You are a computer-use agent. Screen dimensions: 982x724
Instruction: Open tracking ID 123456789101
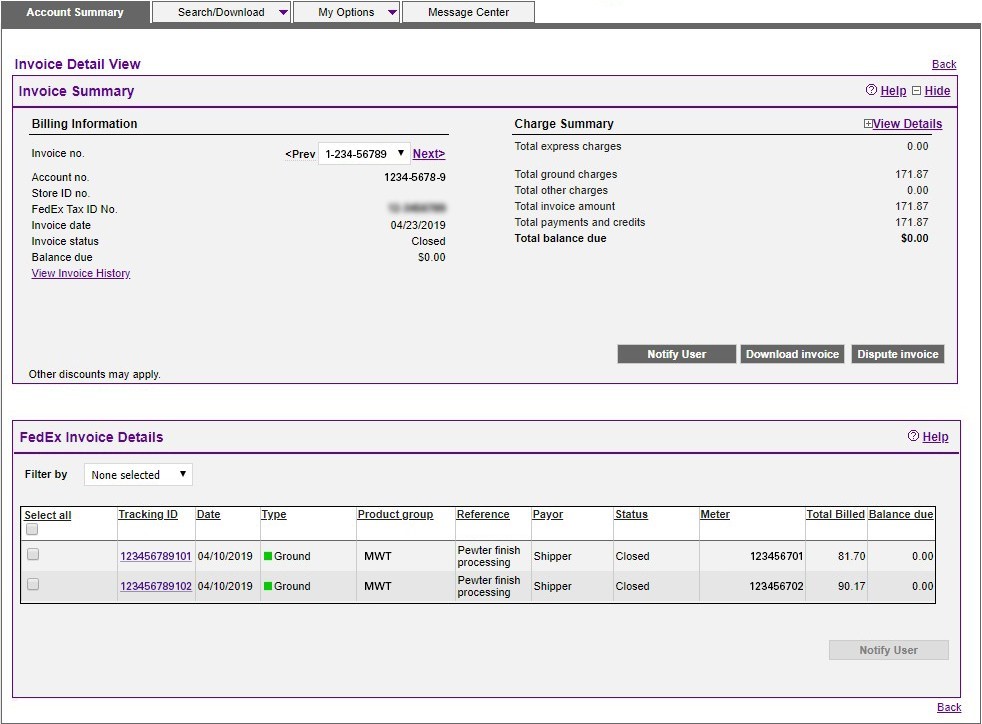pyautogui.click(x=156, y=556)
